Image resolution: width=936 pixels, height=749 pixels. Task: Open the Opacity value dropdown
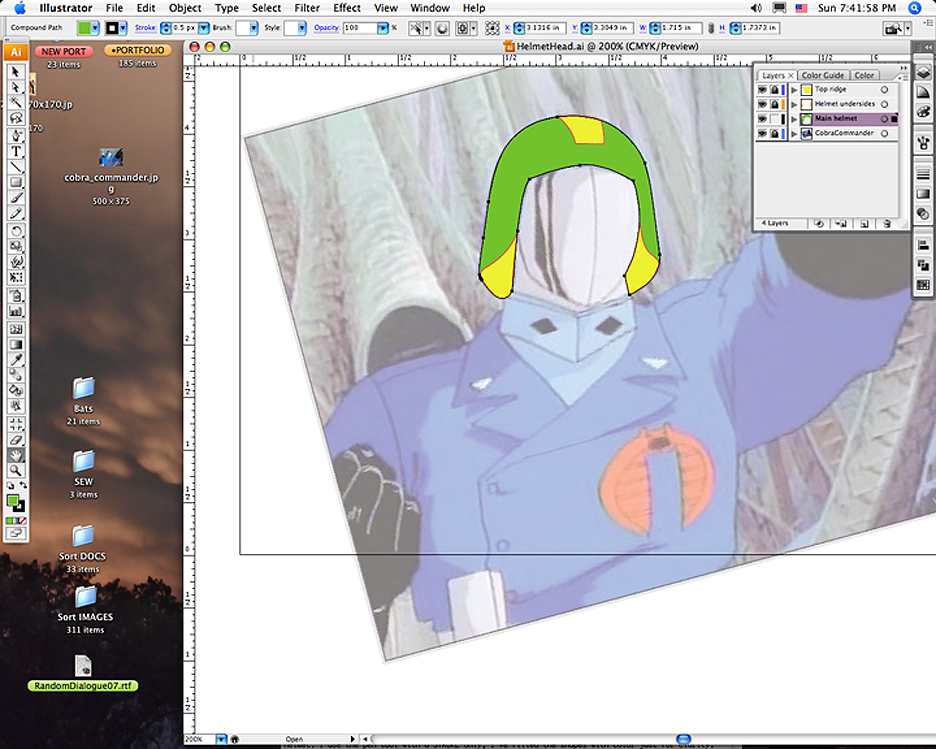(x=383, y=28)
